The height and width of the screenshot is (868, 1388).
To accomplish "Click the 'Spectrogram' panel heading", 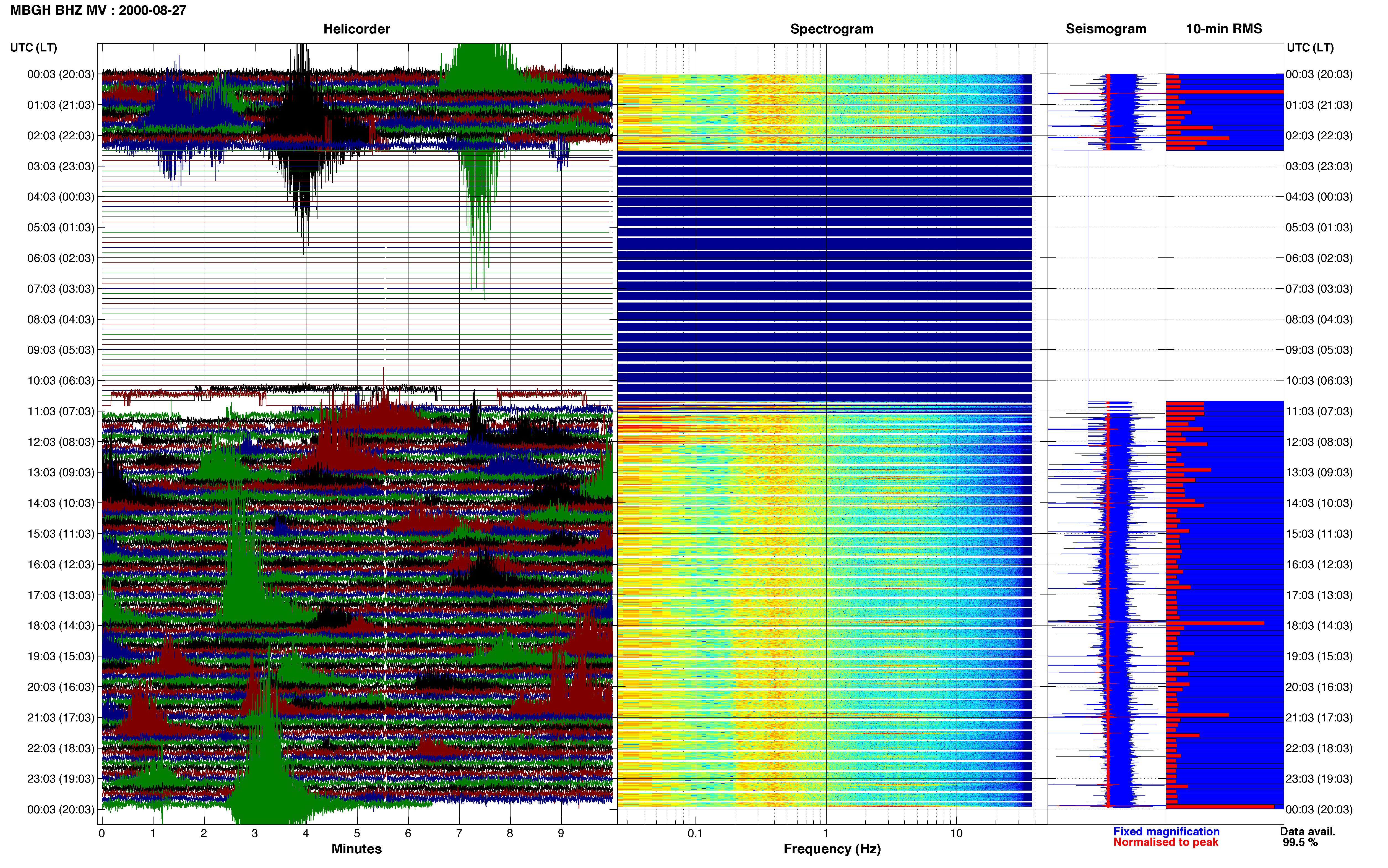I will (832, 29).
